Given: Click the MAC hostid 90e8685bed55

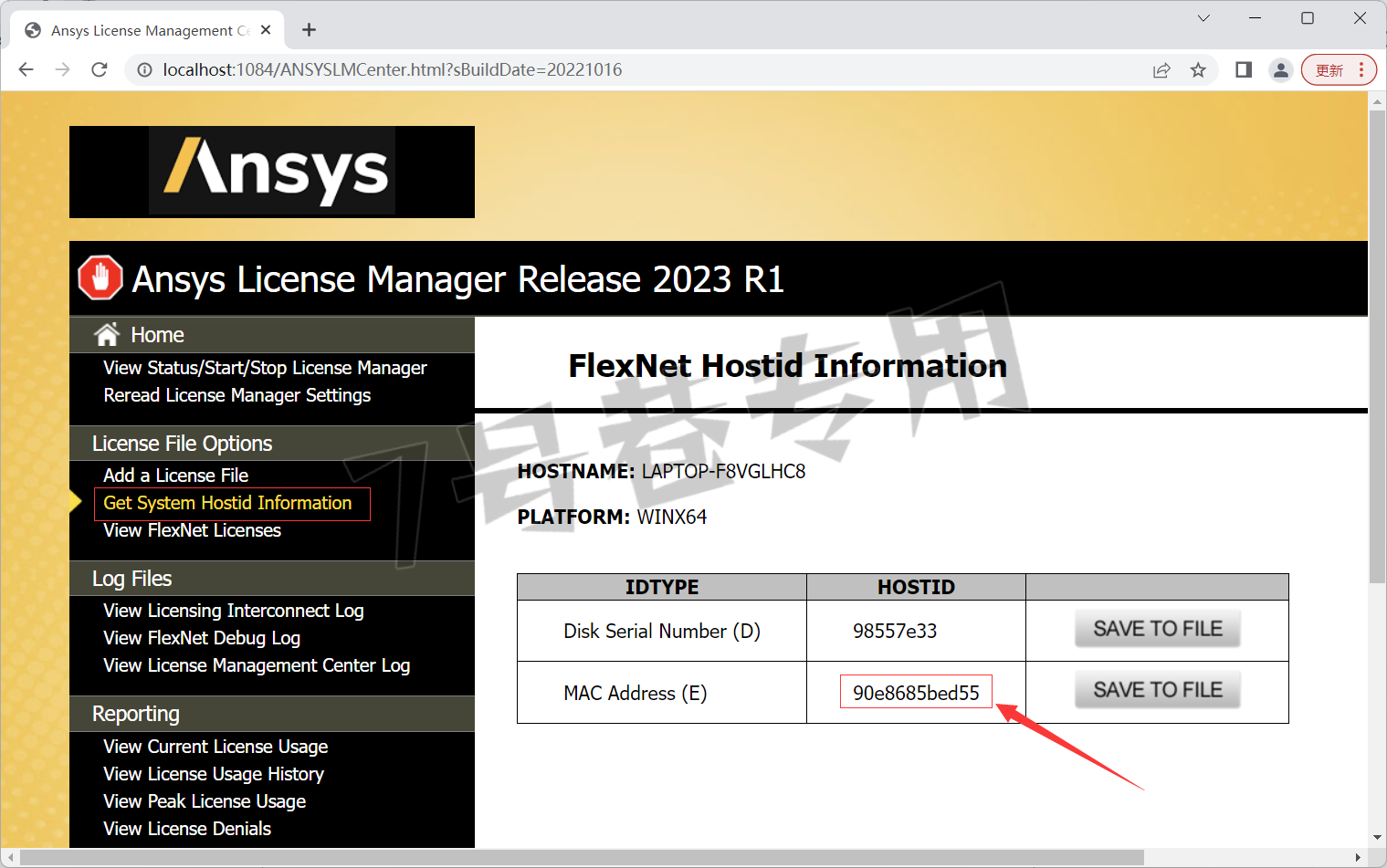Looking at the screenshot, I should click(916, 693).
